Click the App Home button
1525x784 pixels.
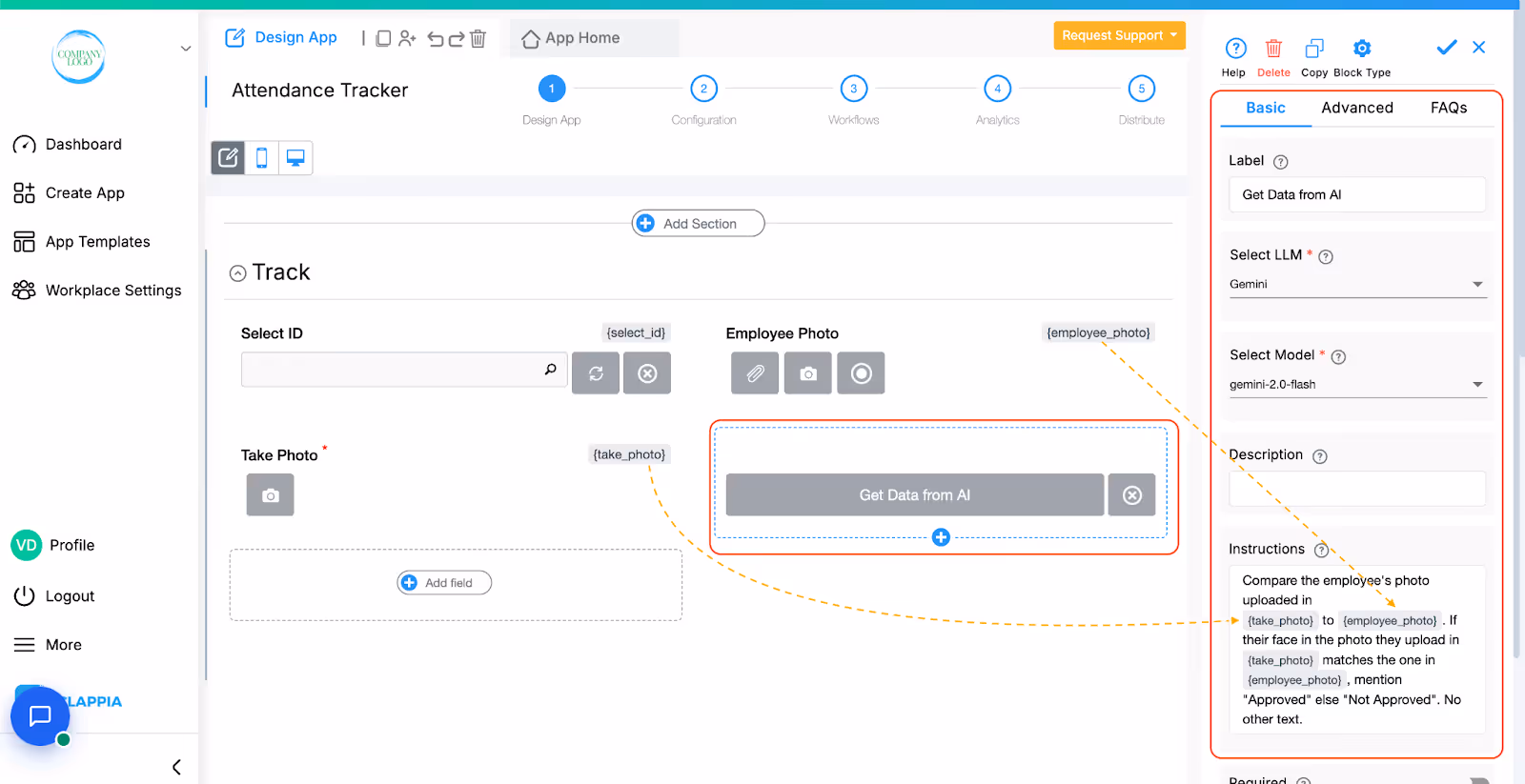(x=594, y=38)
